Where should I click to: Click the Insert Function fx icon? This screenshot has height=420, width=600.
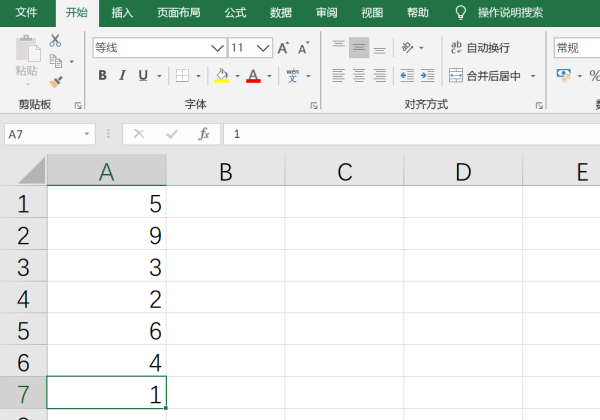(x=204, y=134)
